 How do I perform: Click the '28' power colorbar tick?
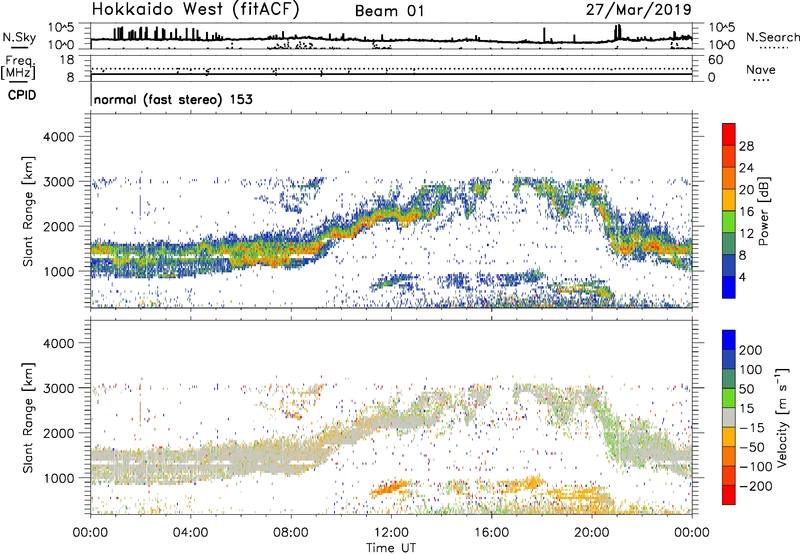point(746,146)
